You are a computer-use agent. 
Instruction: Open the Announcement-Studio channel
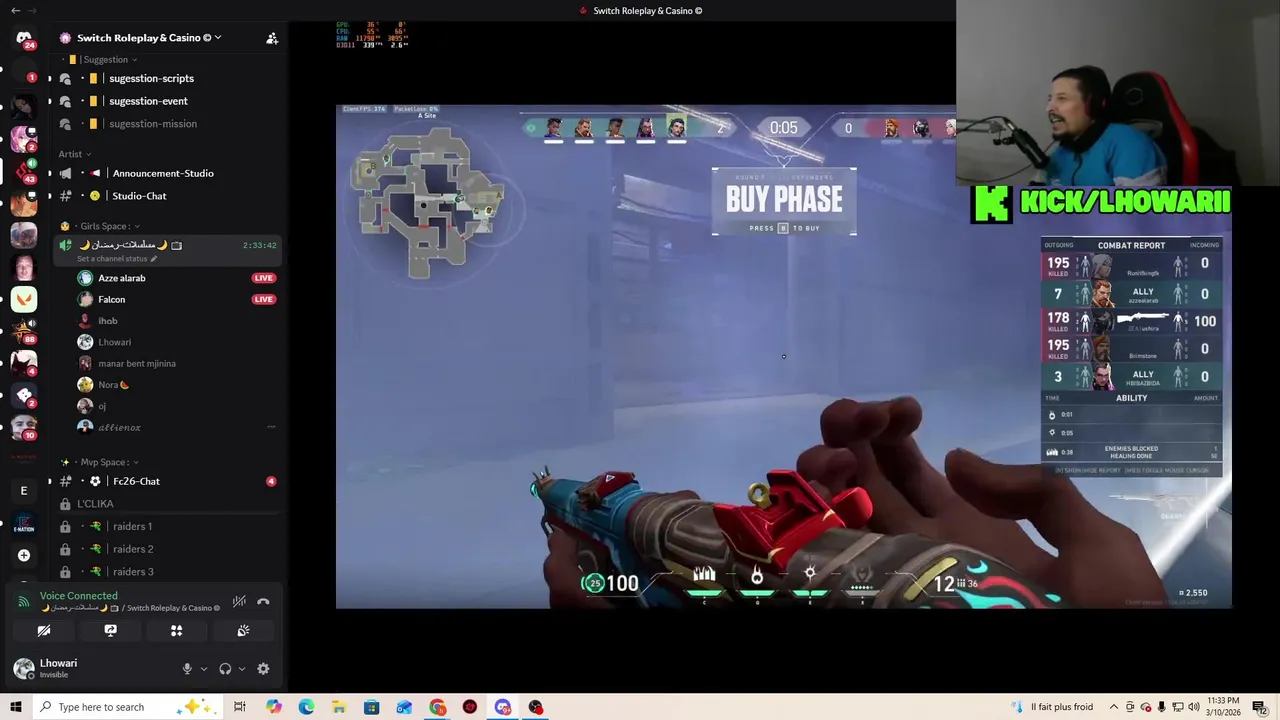point(165,173)
